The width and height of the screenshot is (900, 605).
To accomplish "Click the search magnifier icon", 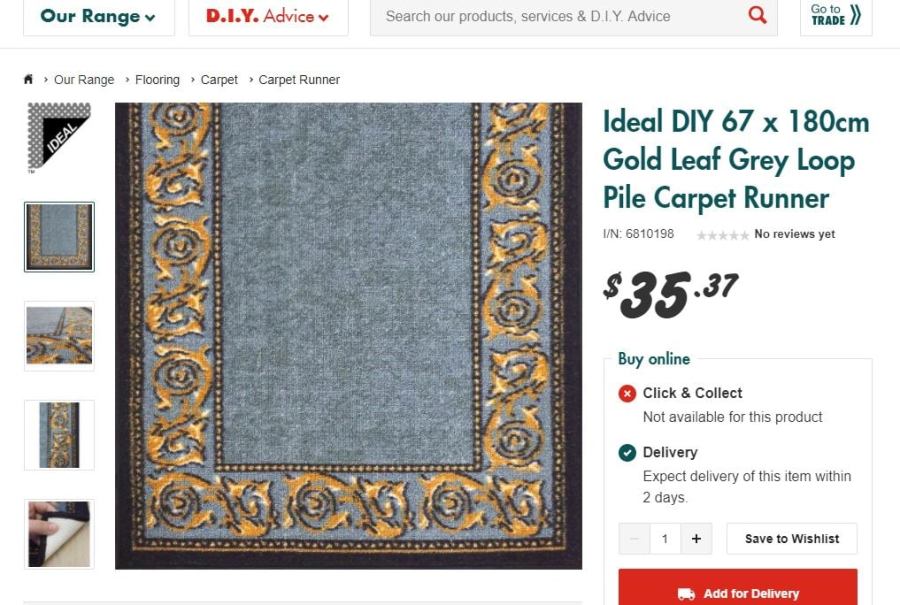I will pos(757,15).
